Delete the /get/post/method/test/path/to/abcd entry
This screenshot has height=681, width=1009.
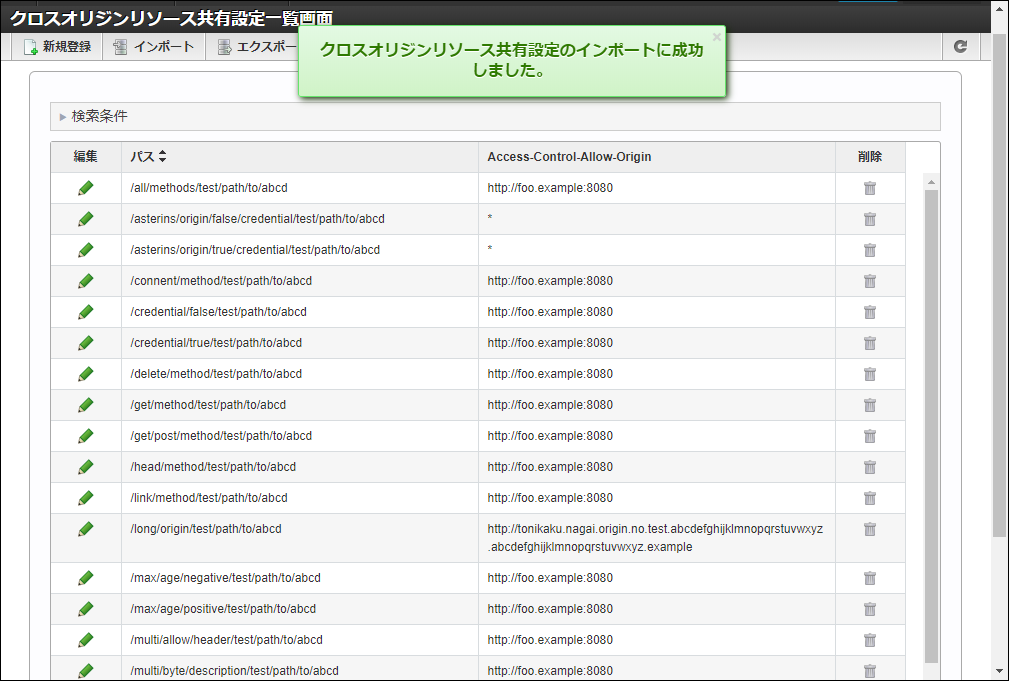[869, 436]
